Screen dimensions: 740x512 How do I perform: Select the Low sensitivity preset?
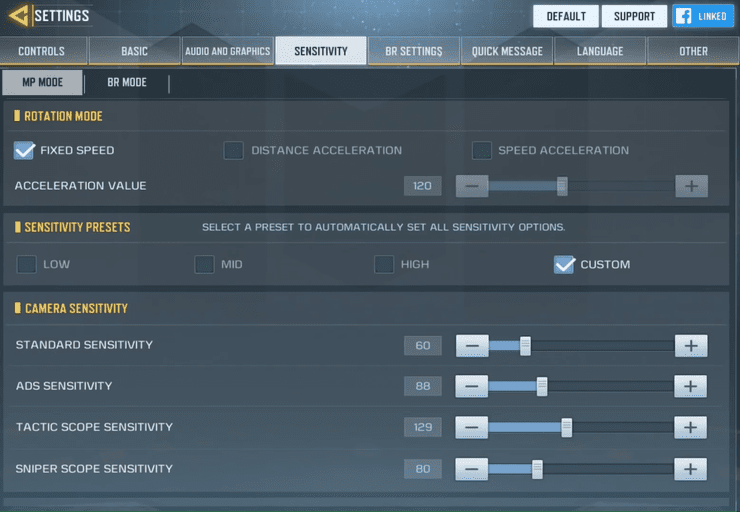click(x=26, y=264)
